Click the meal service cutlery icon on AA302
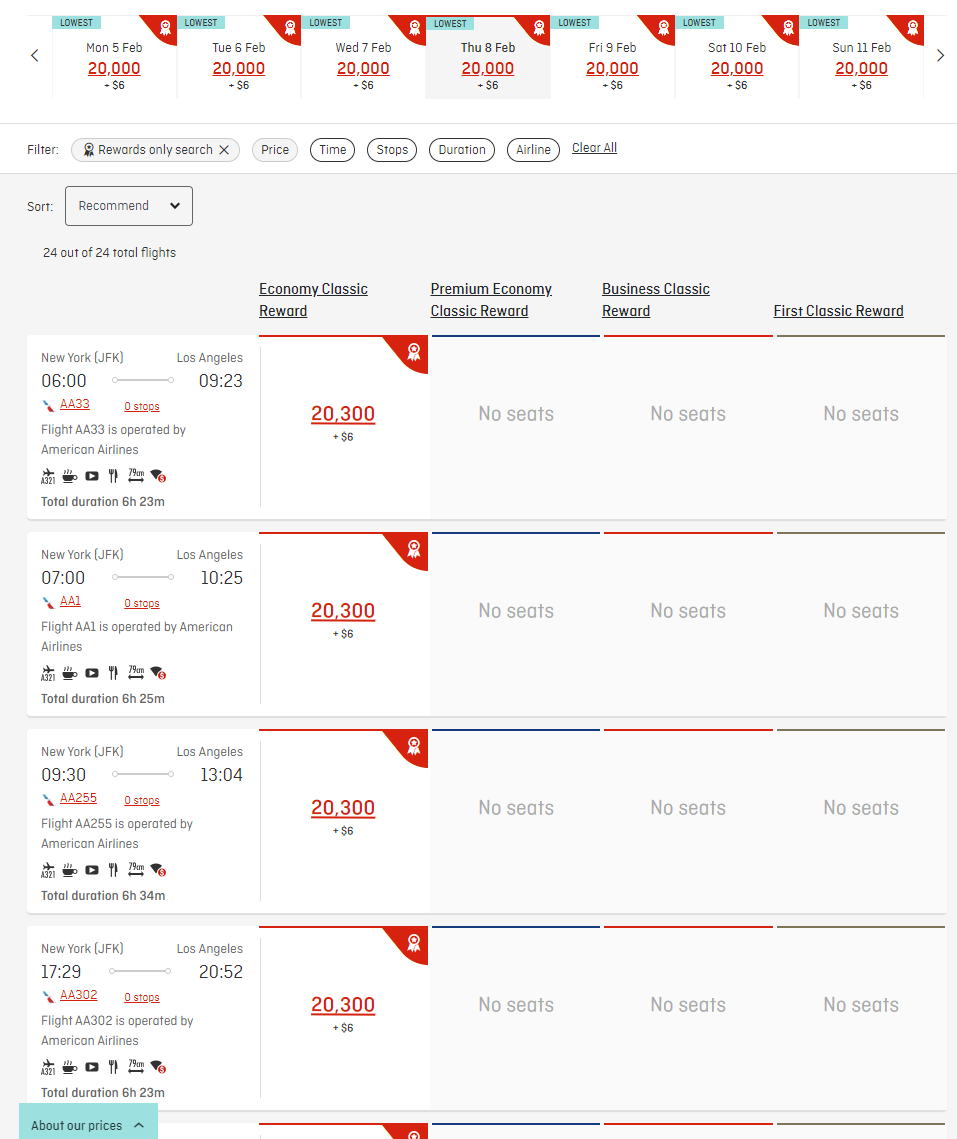 (x=113, y=1067)
